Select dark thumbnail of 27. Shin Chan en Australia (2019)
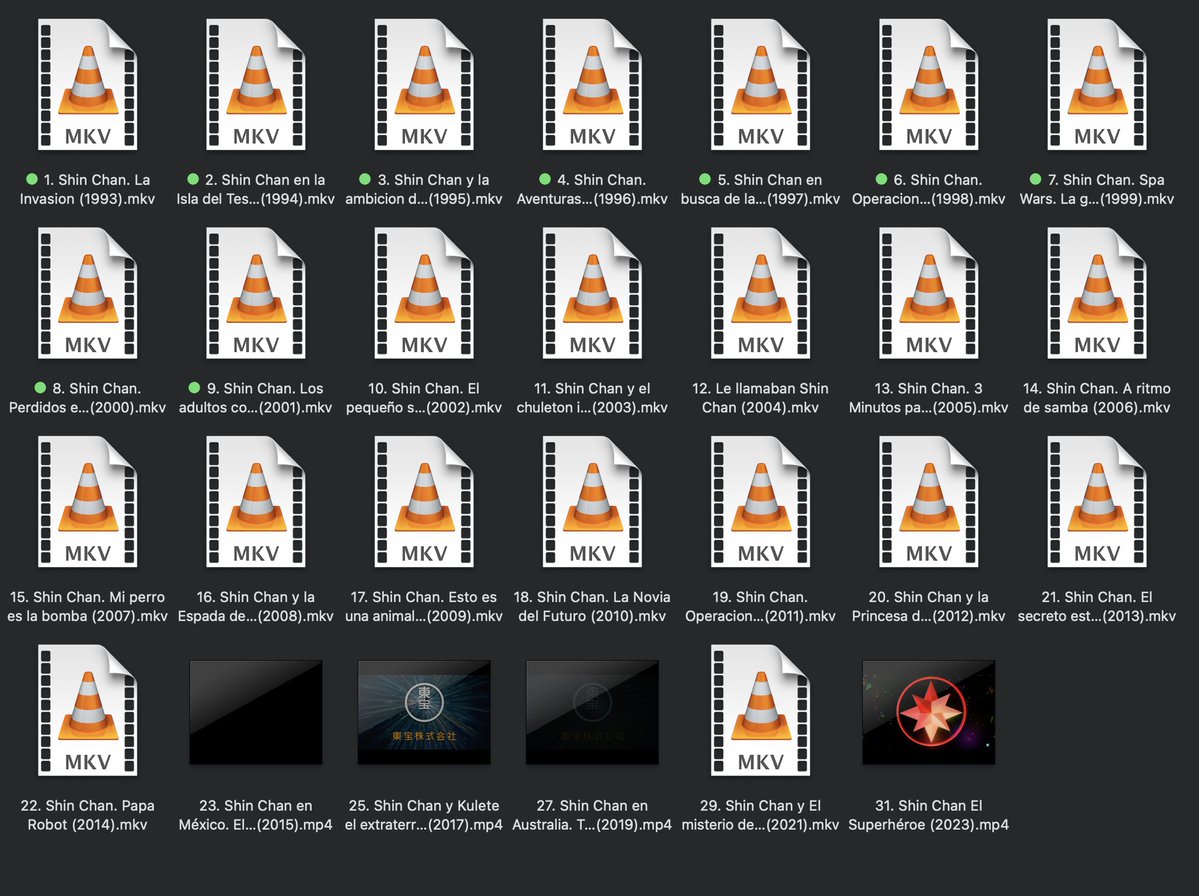The width and height of the screenshot is (1199, 896). pos(592,712)
